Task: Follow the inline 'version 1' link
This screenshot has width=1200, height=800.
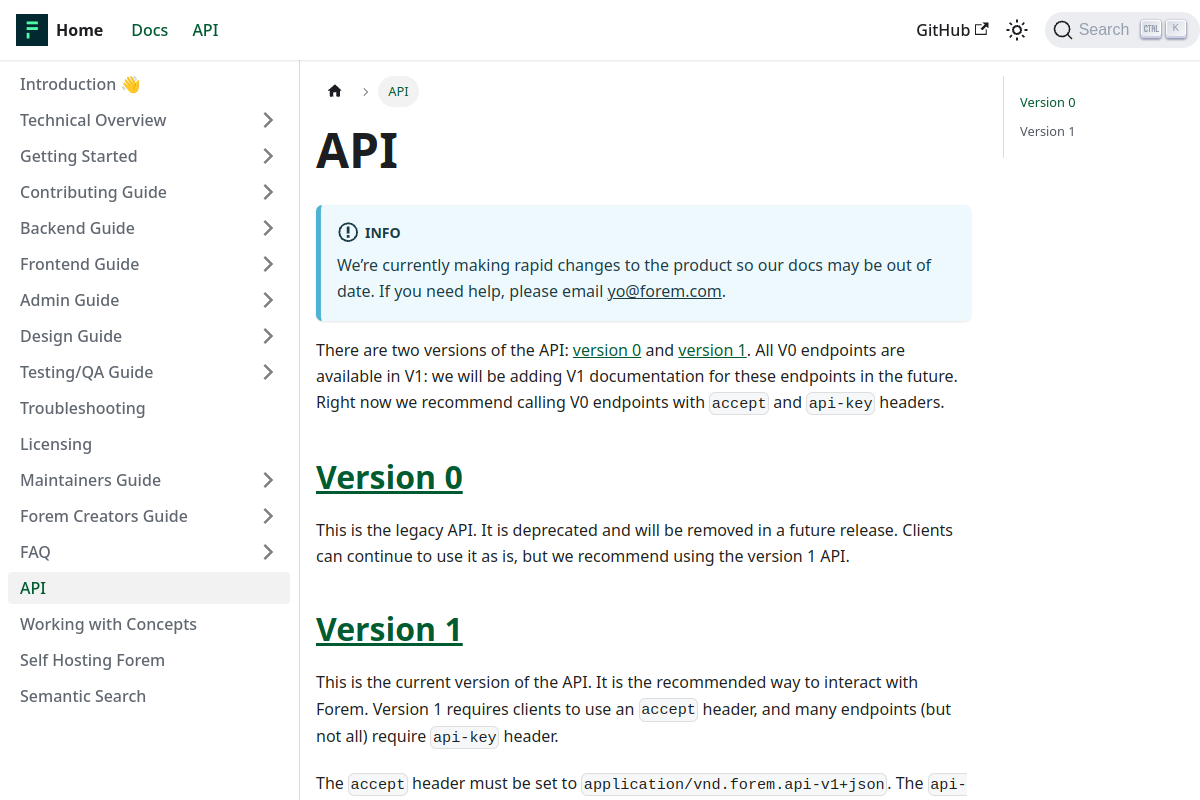Action: (712, 350)
